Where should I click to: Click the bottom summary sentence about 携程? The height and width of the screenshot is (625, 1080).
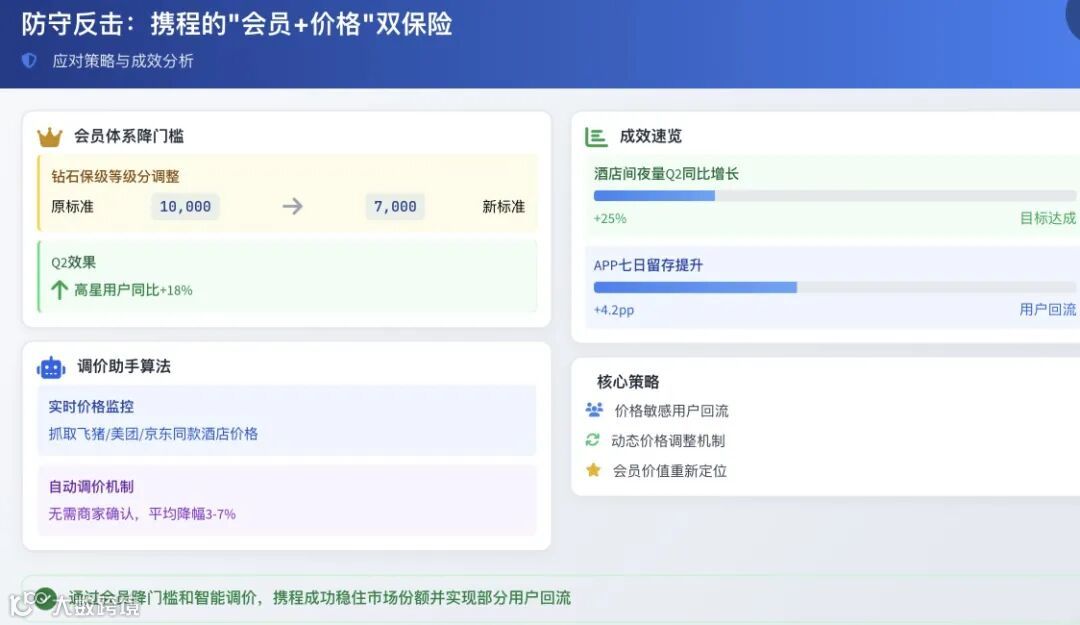320,597
